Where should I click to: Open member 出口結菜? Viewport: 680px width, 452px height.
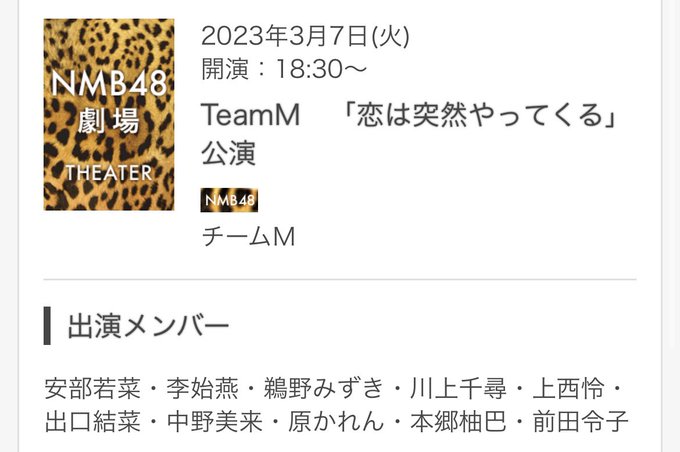pyautogui.click(x=93, y=421)
